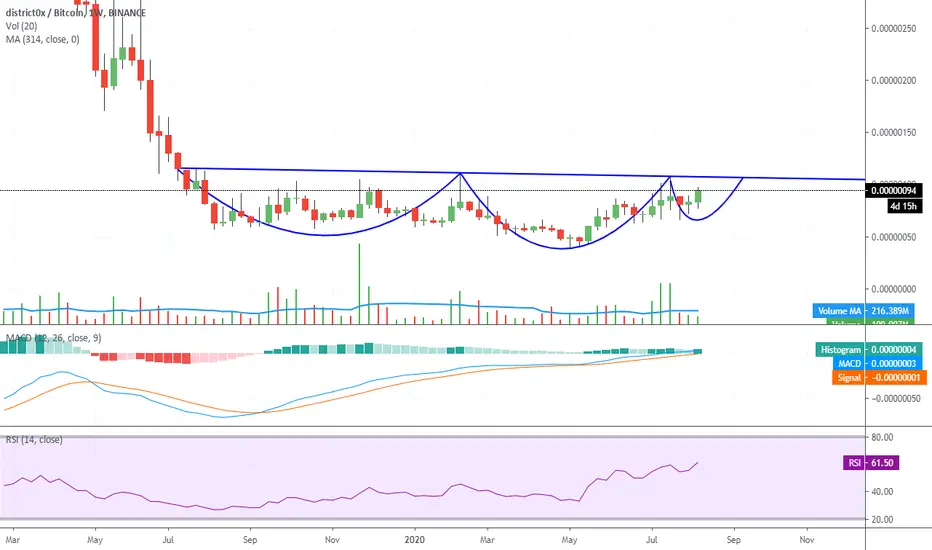
Task: Click the 0.00000150 price axis tick
Action: click(894, 133)
